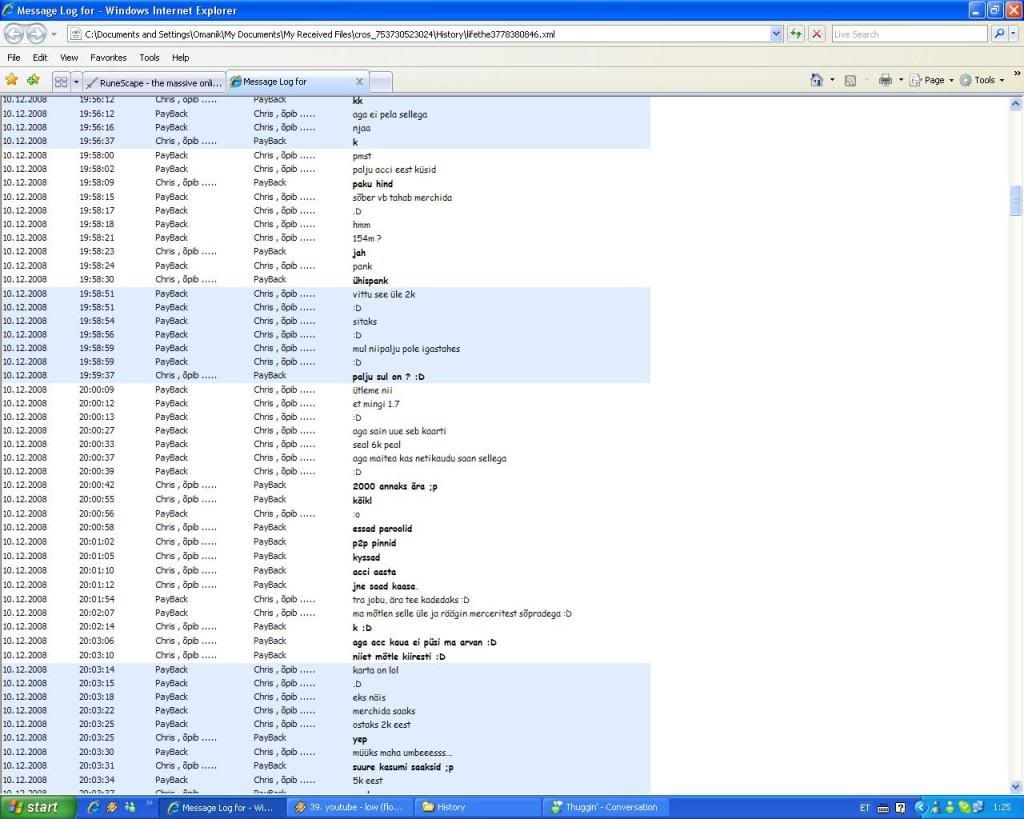Click the search magnifier icon
The image size is (1024, 819).
[999, 34]
